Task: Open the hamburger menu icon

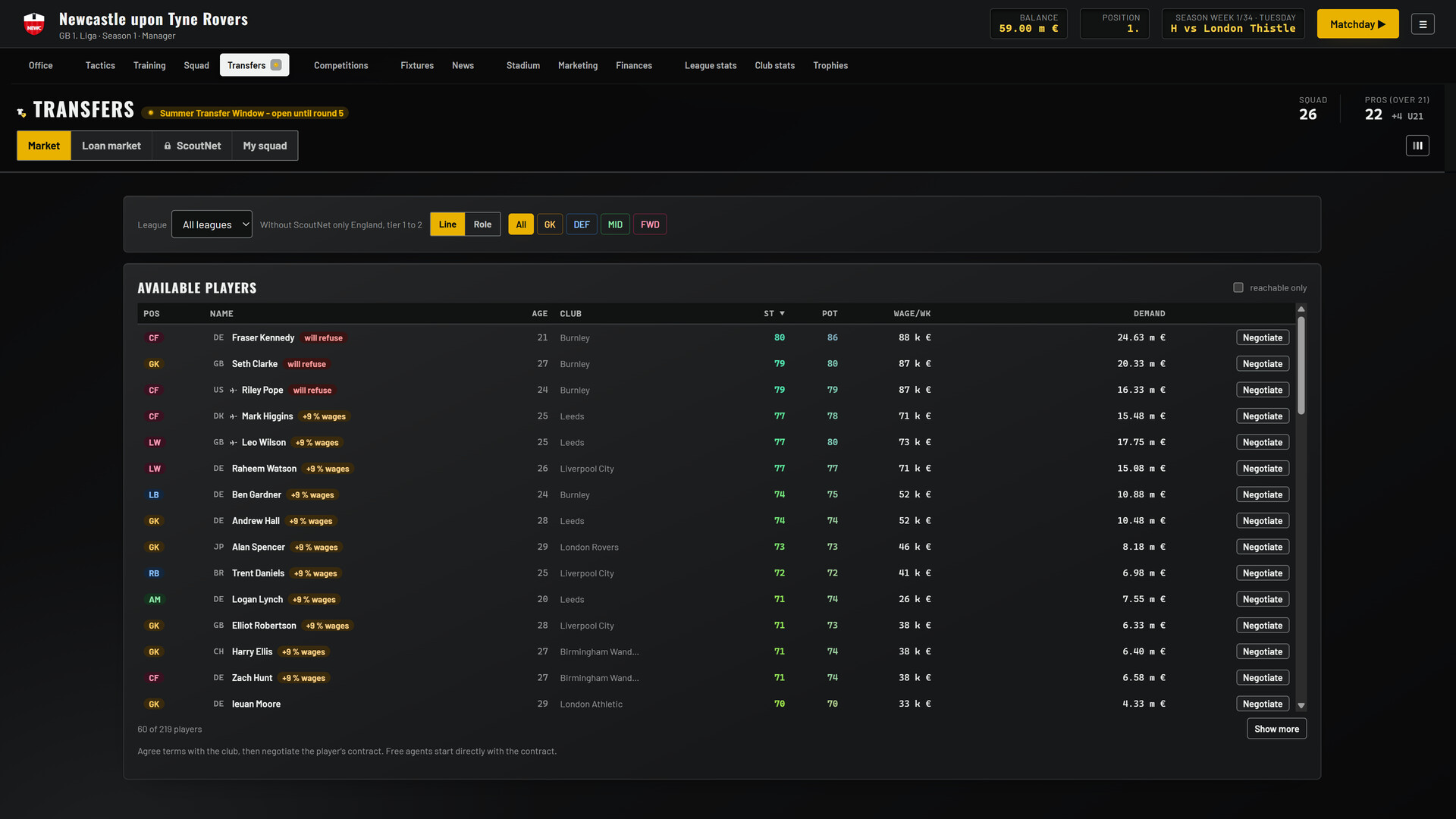Action: coord(1423,24)
